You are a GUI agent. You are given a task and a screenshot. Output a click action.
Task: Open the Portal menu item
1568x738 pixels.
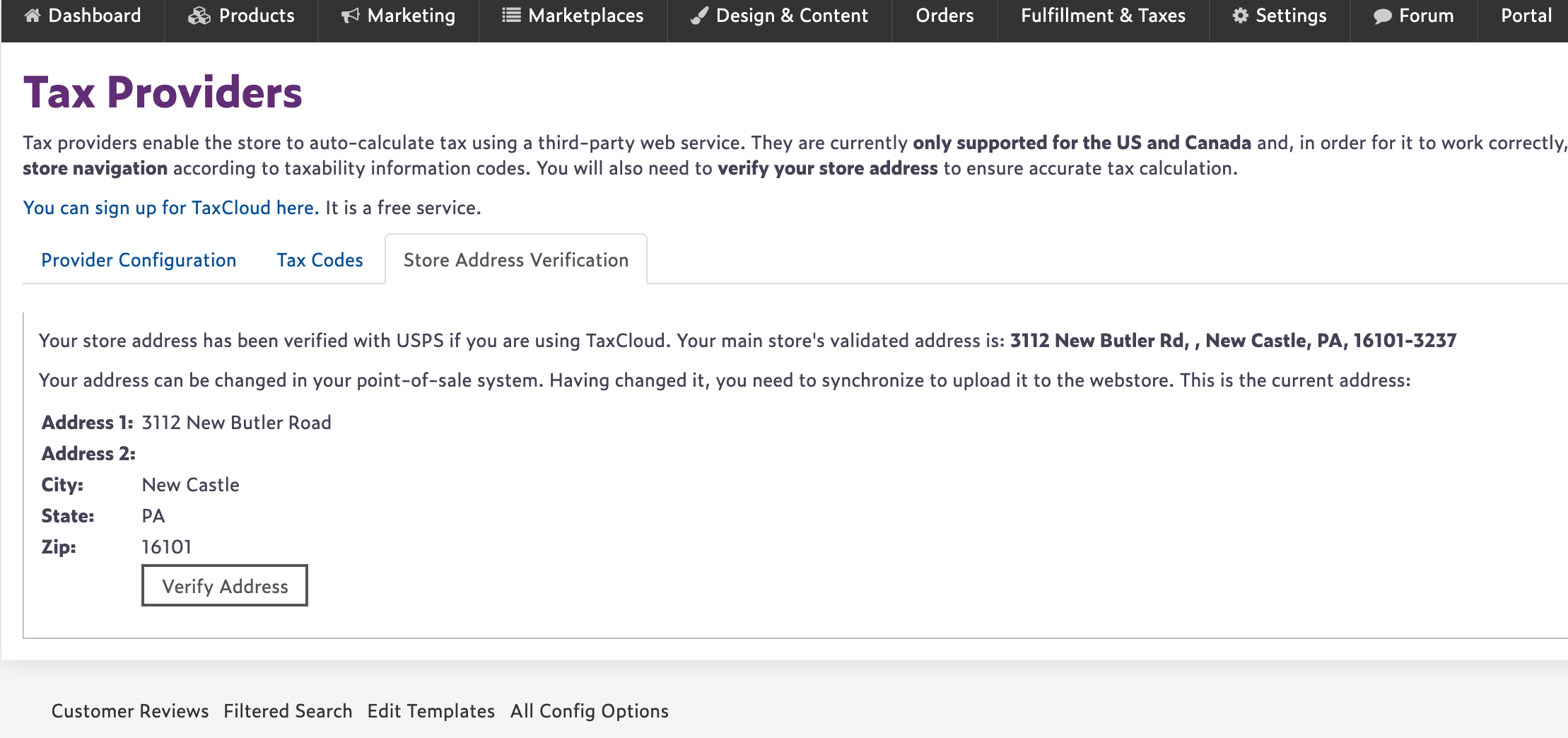point(1526,16)
